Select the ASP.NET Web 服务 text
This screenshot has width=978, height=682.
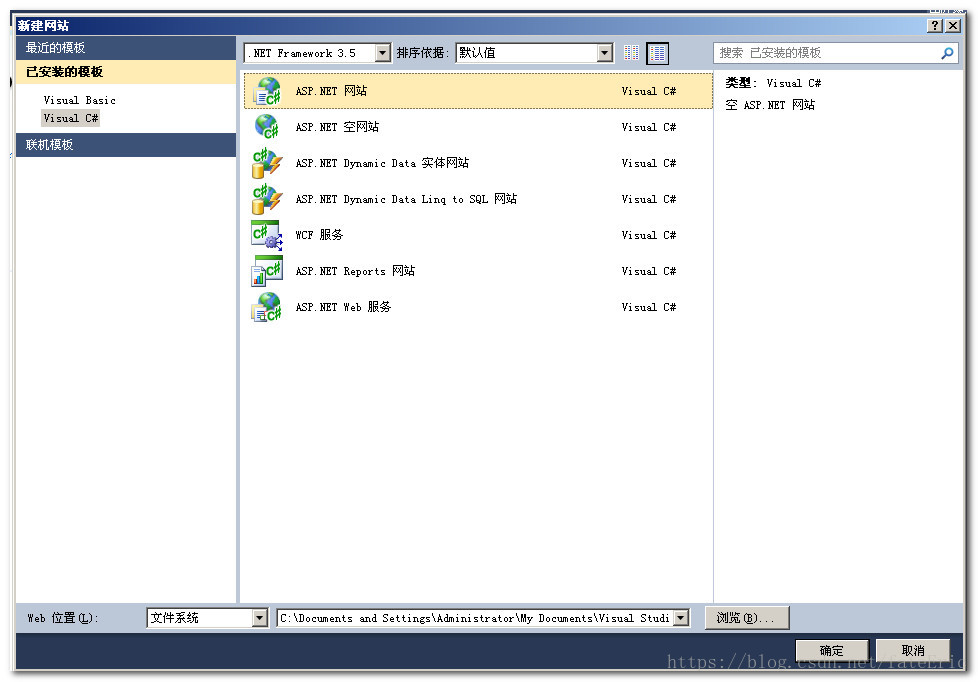(343, 307)
